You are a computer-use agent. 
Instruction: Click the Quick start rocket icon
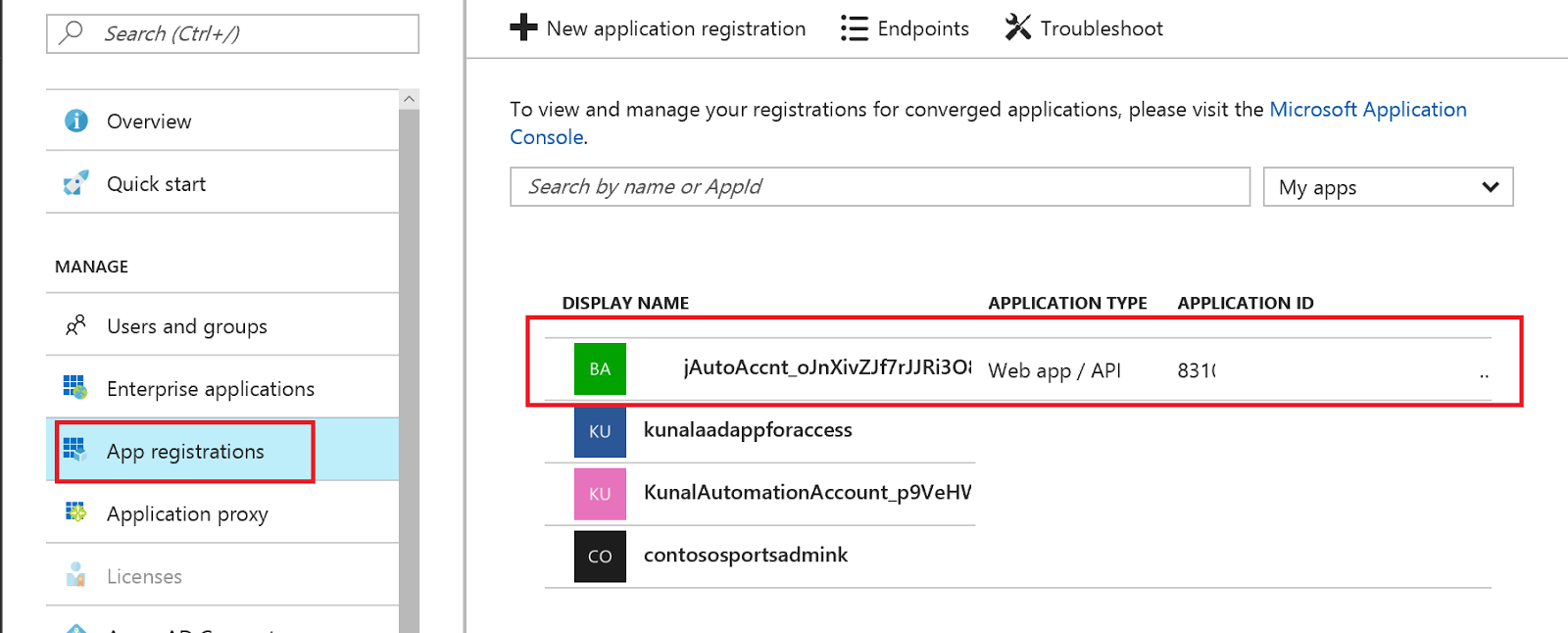75,183
